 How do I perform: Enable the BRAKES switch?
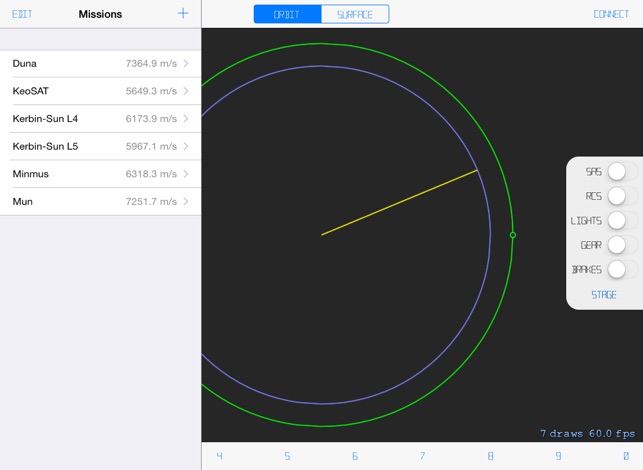(x=622, y=270)
